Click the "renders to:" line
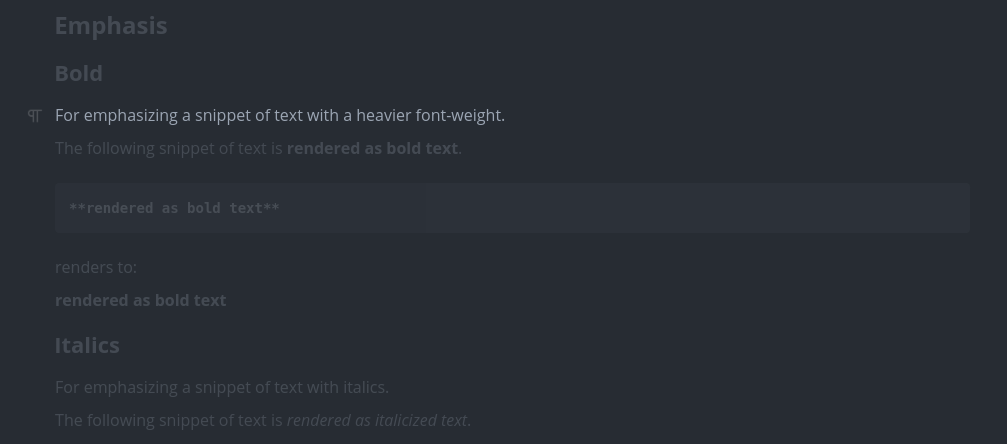Image resolution: width=1007 pixels, height=444 pixels. pyautogui.click(x=96, y=267)
